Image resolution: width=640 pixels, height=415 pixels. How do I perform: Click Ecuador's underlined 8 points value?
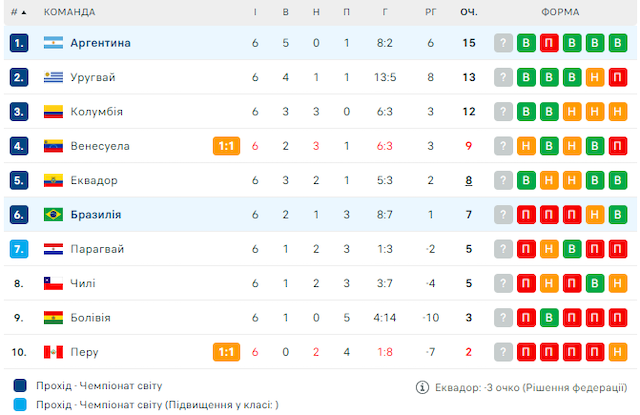pos(468,181)
